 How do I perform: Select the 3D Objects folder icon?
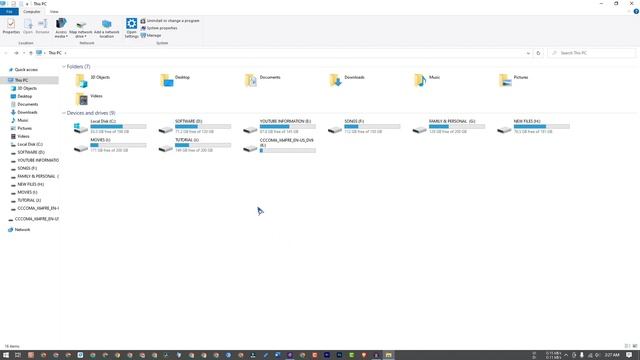[81, 81]
